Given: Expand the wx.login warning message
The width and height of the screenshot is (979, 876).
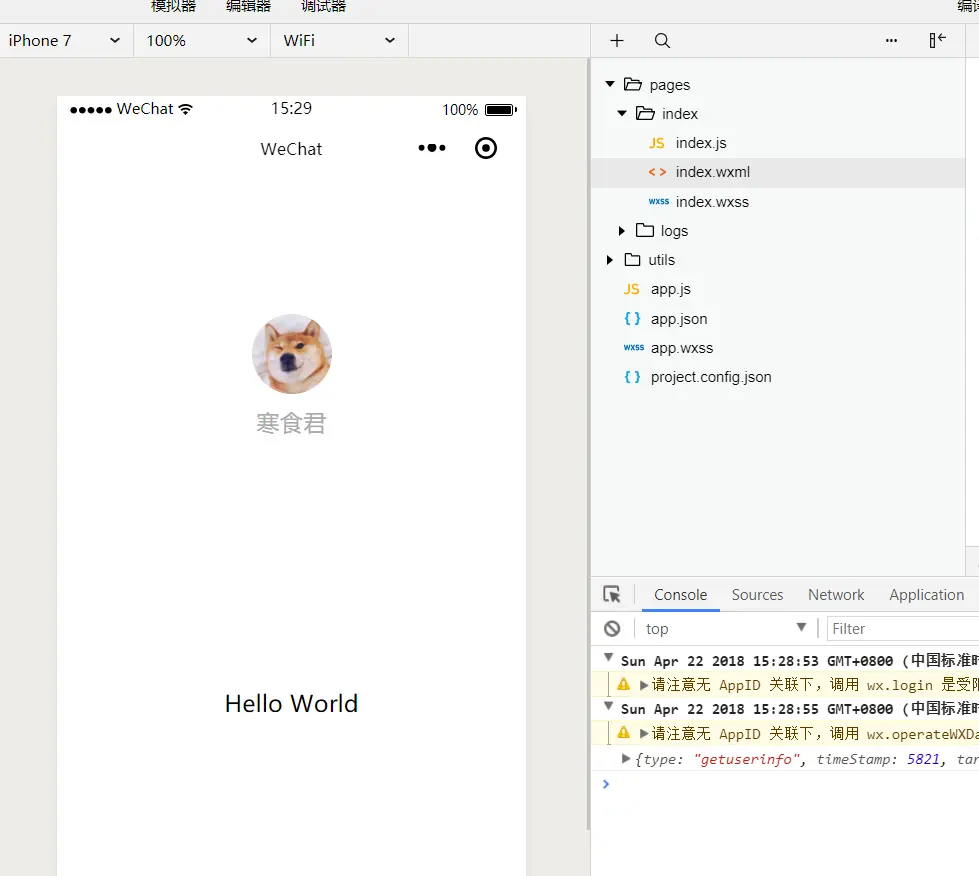Looking at the screenshot, I should 644,685.
